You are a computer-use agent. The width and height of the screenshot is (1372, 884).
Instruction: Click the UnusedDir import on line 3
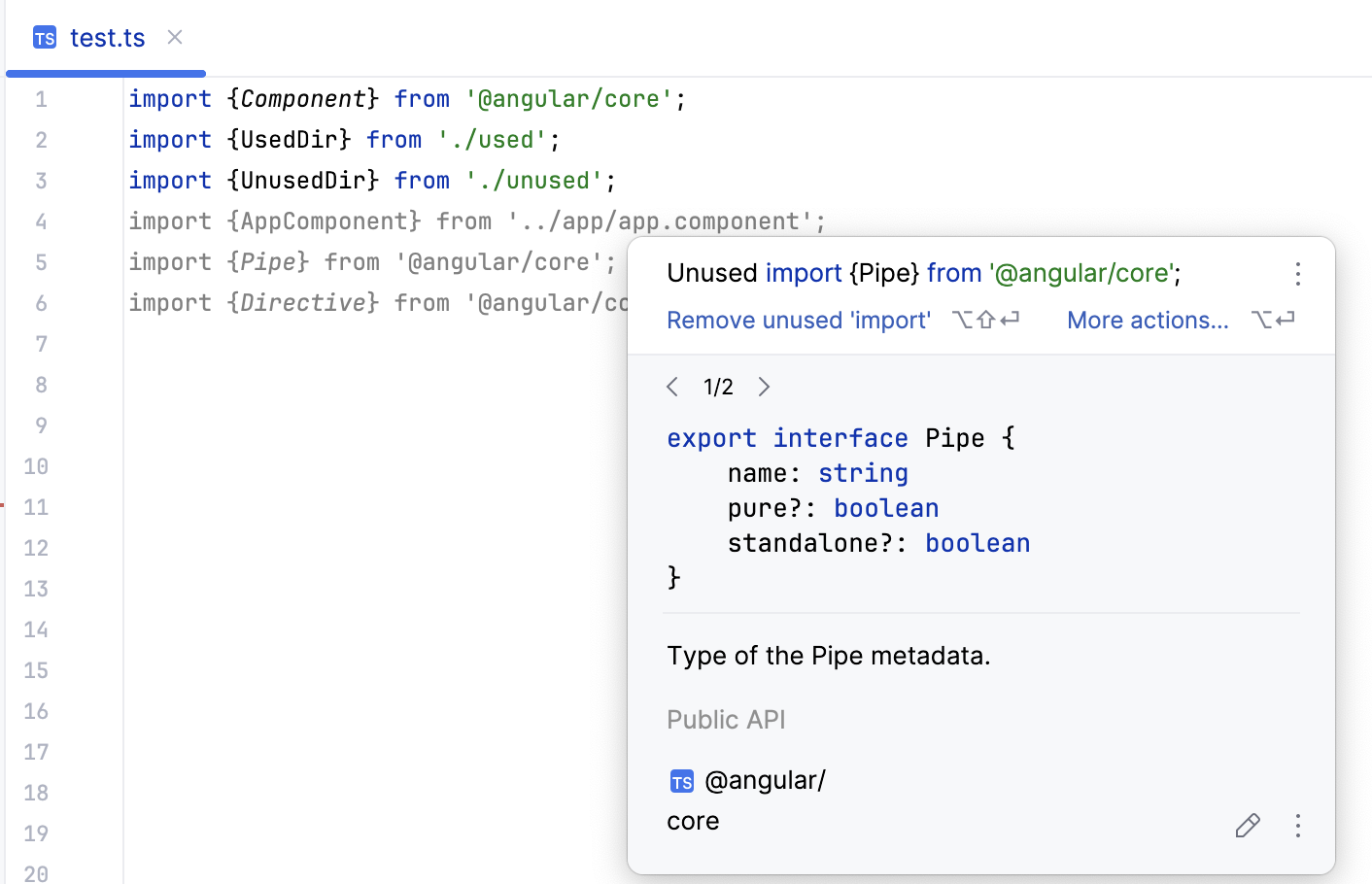point(302,180)
